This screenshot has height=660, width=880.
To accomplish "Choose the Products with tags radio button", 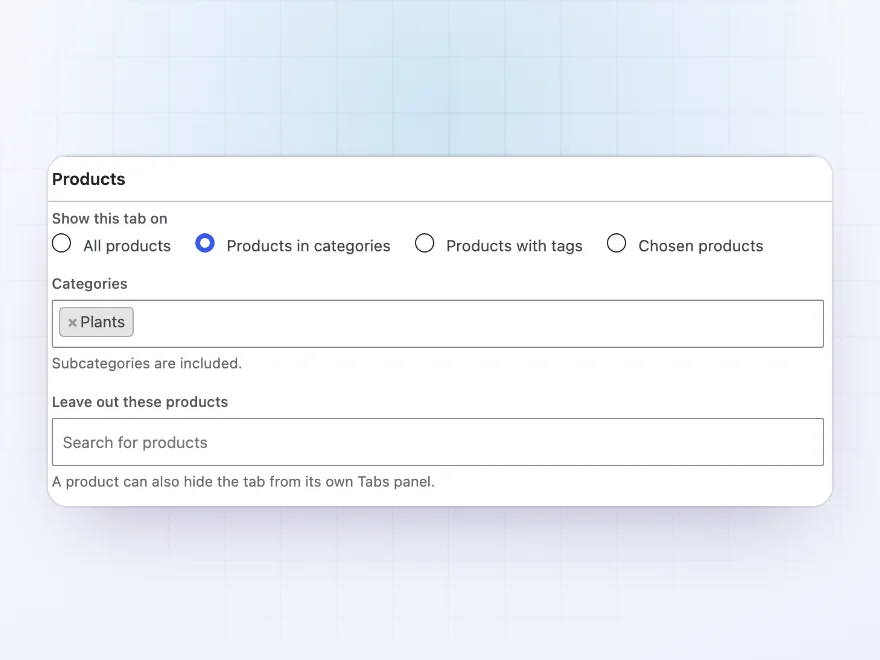I will (x=424, y=244).
